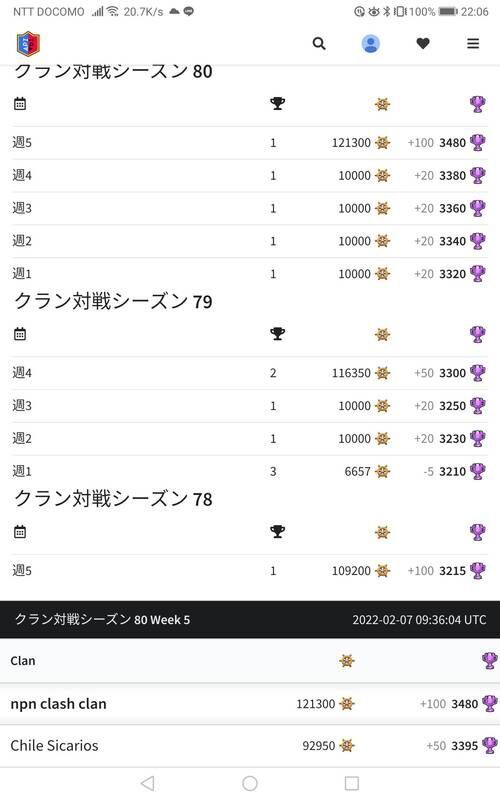Tap the fame wheel icon in Season 78 header
The height and width of the screenshot is (800, 500).
pos(382,532)
